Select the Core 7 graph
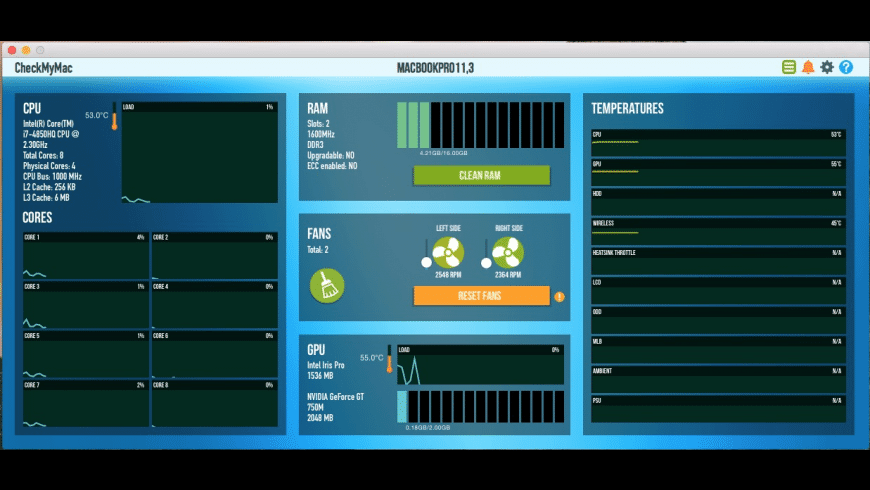The width and height of the screenshot is (870, 490). click(x=85, y=403)
